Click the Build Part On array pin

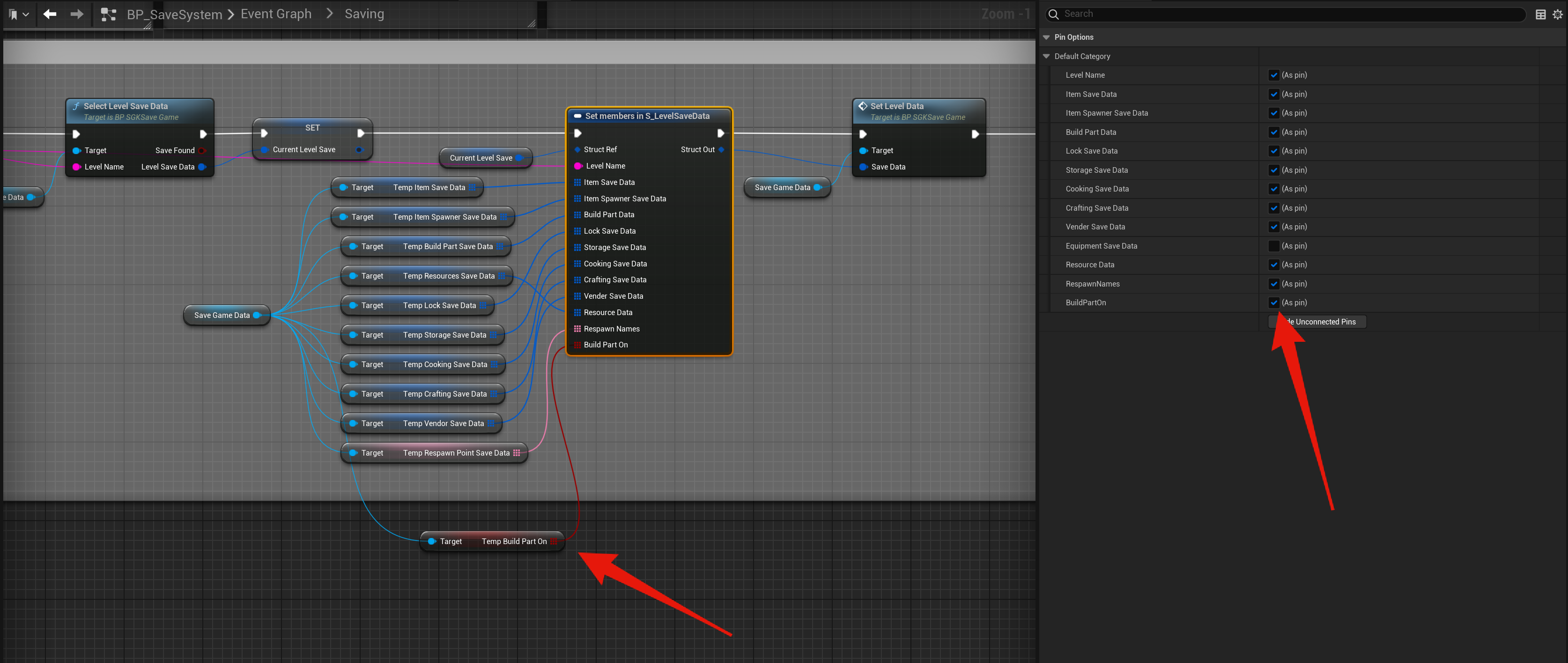point(577,345)
